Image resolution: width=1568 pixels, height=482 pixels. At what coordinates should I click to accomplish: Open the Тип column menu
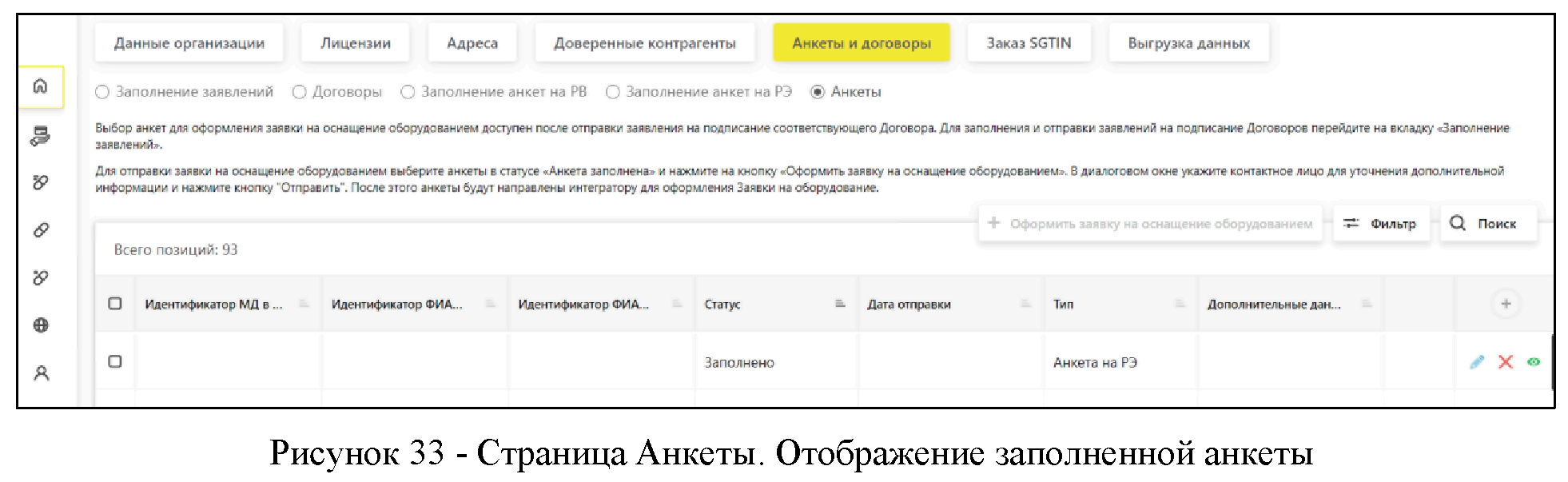1180,304
